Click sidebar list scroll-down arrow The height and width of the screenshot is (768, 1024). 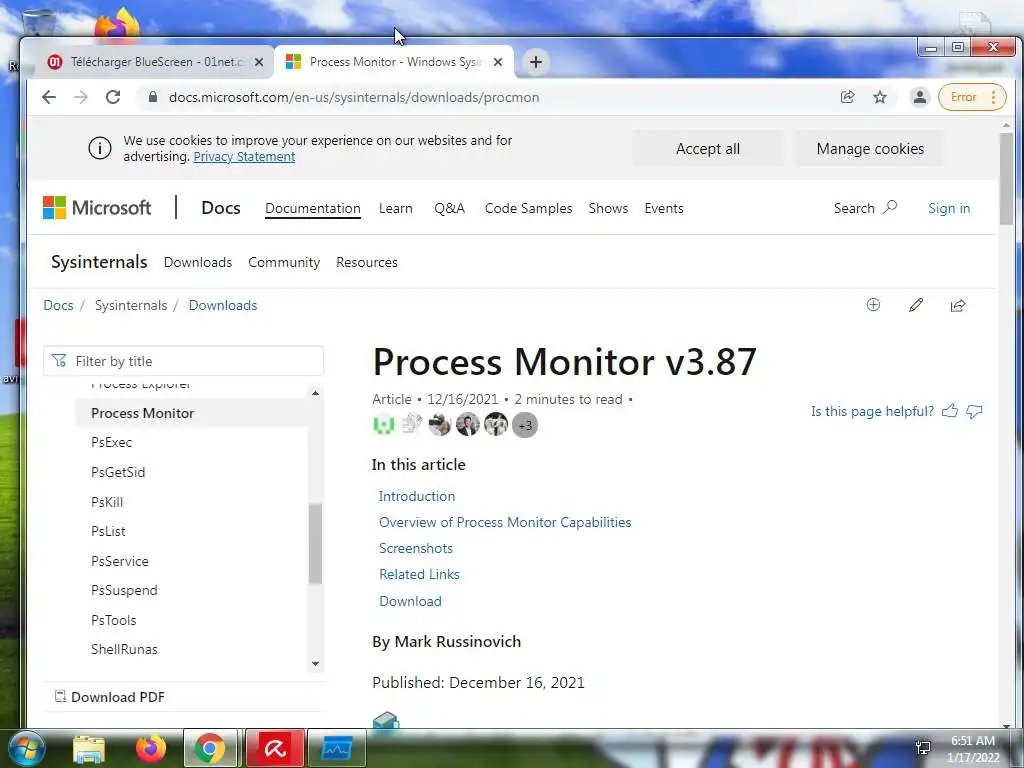pyautogui.click(x=315, y=664)
